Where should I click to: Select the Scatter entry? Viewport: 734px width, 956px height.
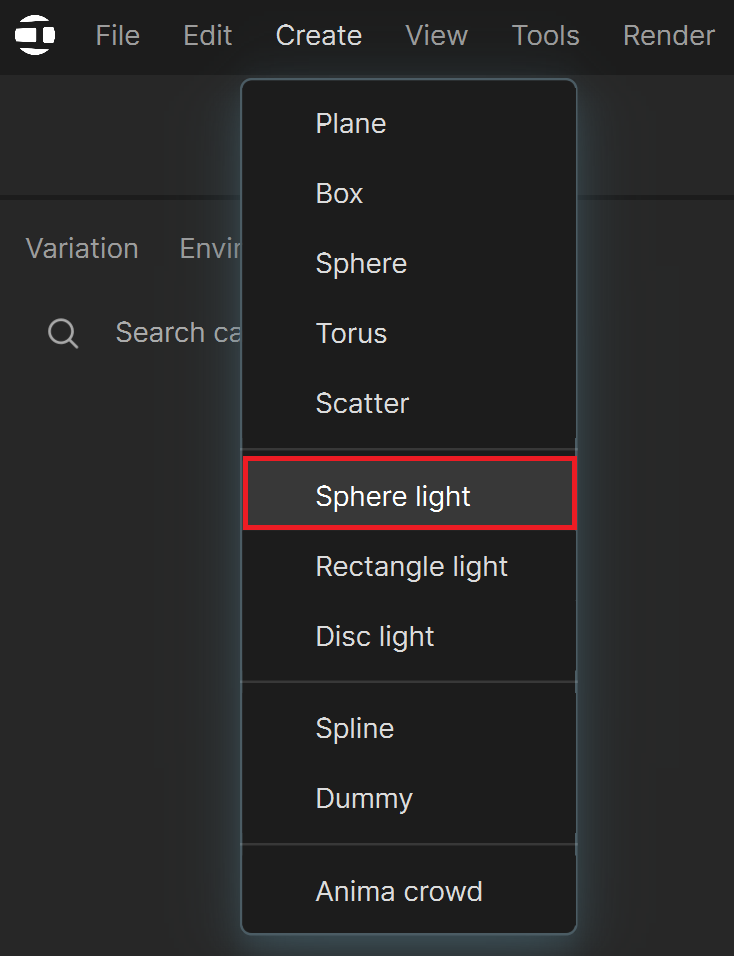coord(409,403)
